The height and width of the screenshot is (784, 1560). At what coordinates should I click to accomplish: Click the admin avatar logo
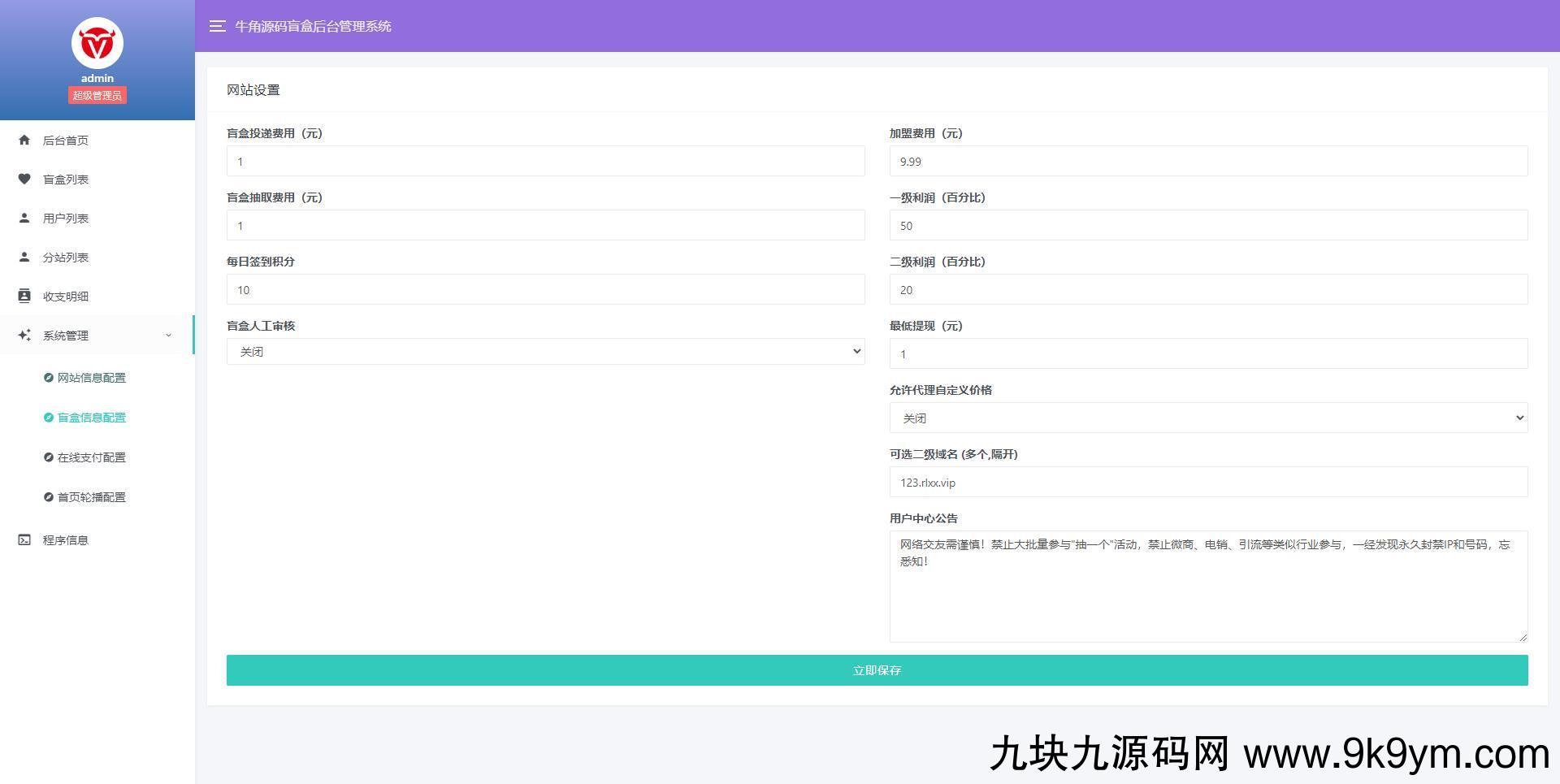pos(97,44)
